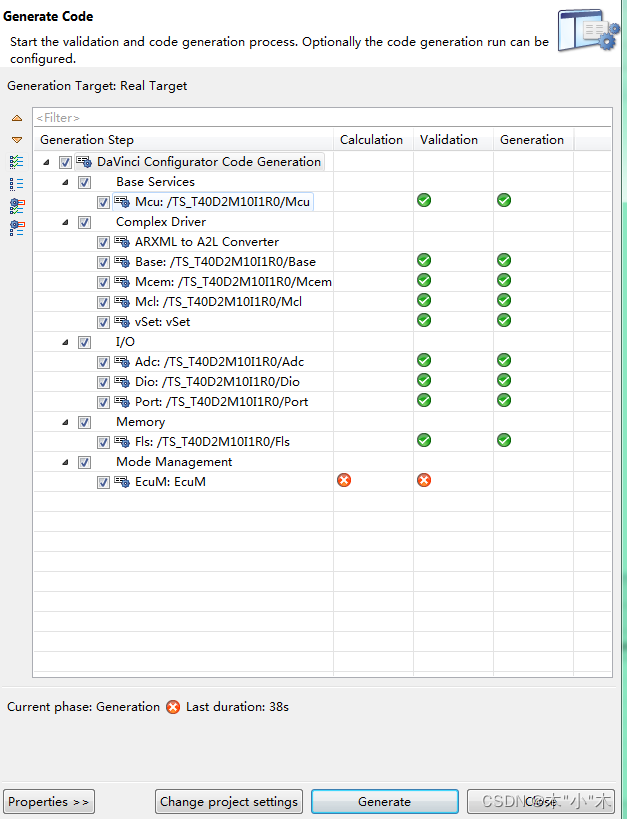627x819 pixels.
Task: Click the Generation Step column header
Action: coord(183,139)
